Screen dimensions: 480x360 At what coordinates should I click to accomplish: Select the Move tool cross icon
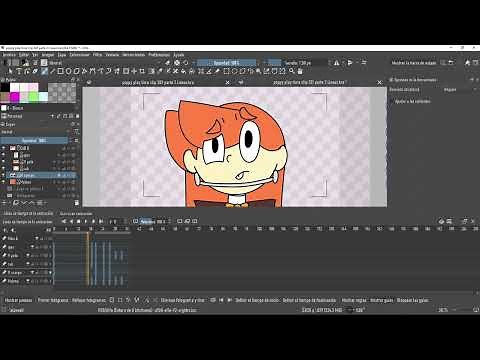pos(134,71)
